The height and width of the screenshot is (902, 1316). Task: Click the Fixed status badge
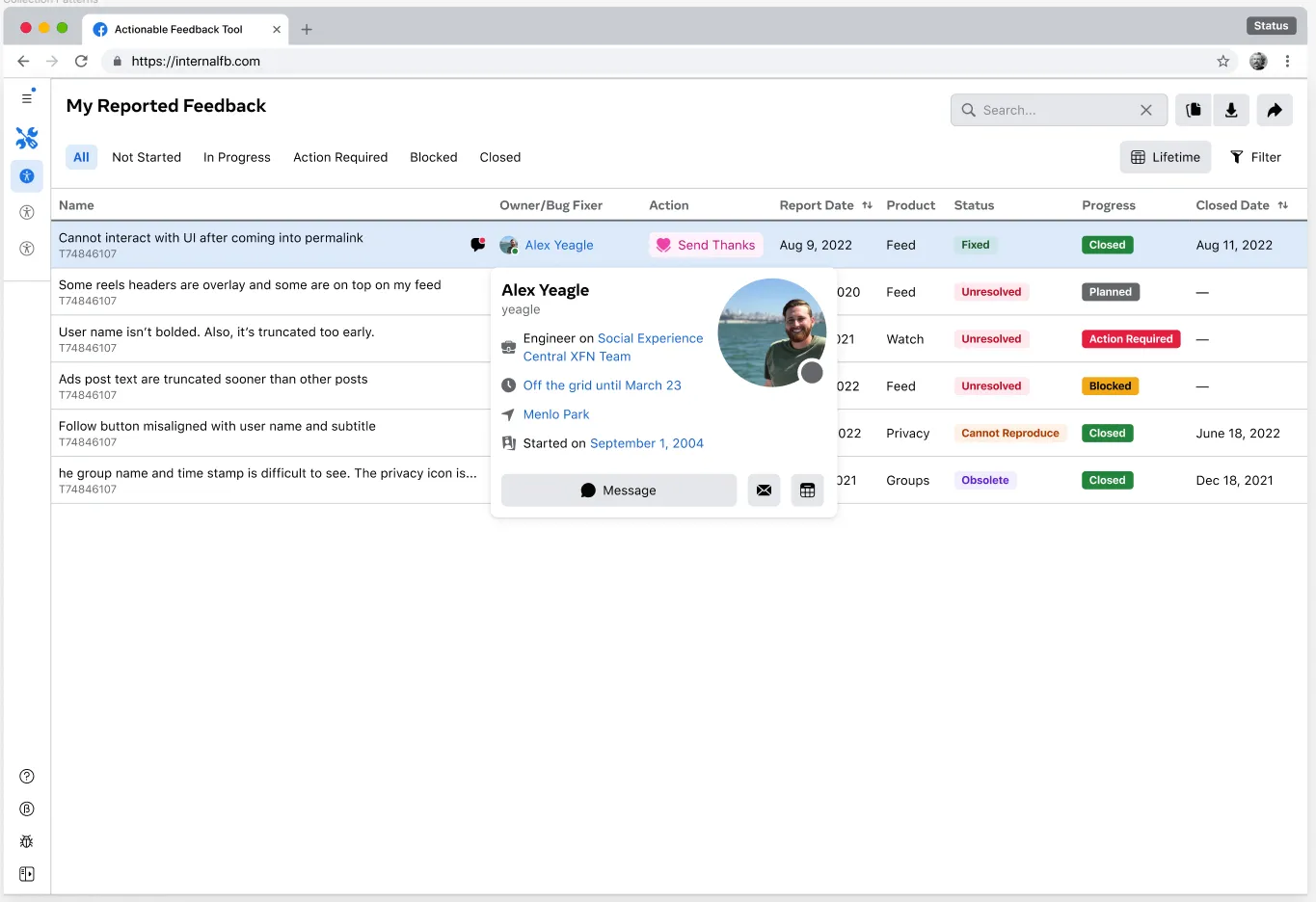(x=976, y=245)
